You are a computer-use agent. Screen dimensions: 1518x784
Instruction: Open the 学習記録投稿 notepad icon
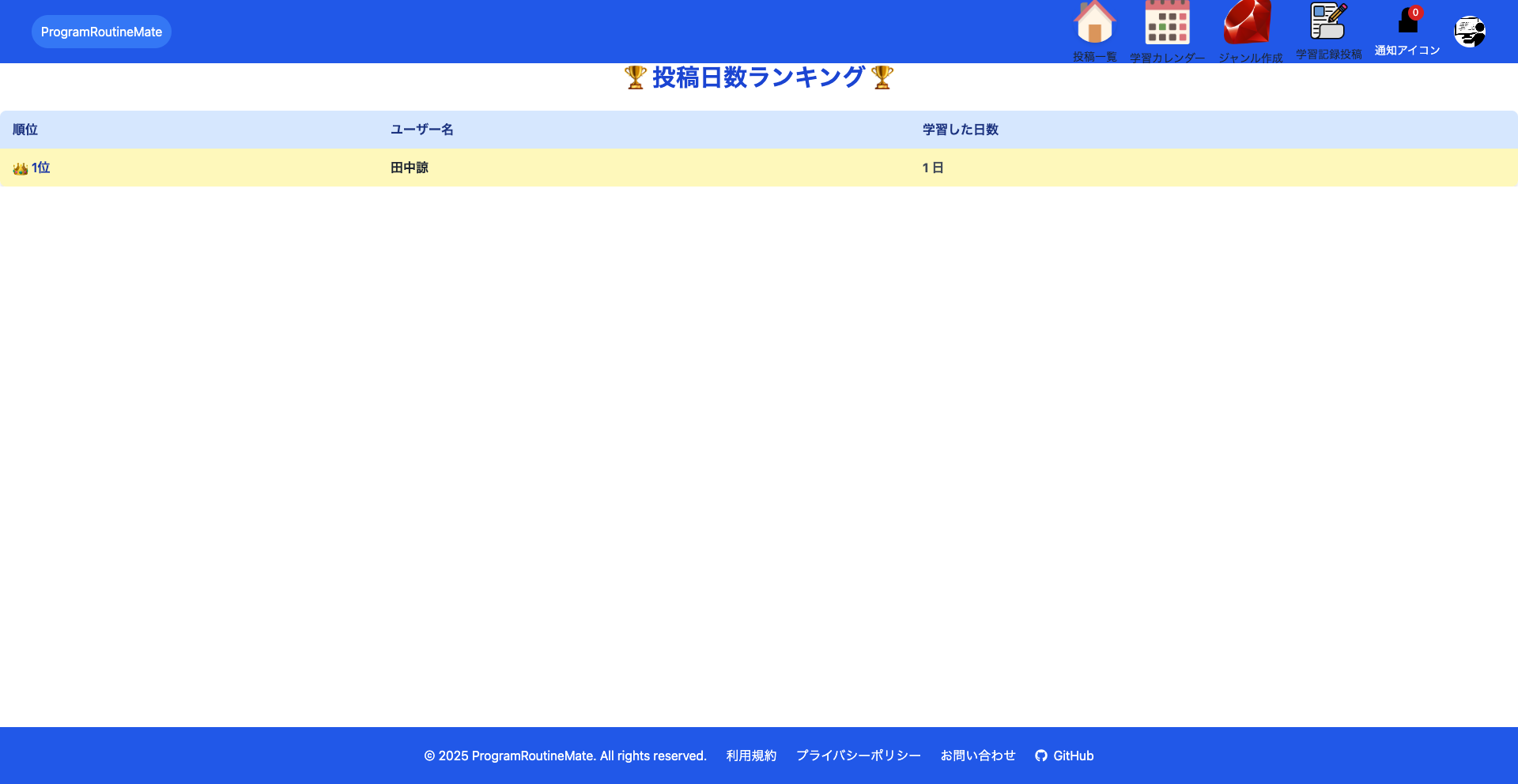(x=1328, y=21)
